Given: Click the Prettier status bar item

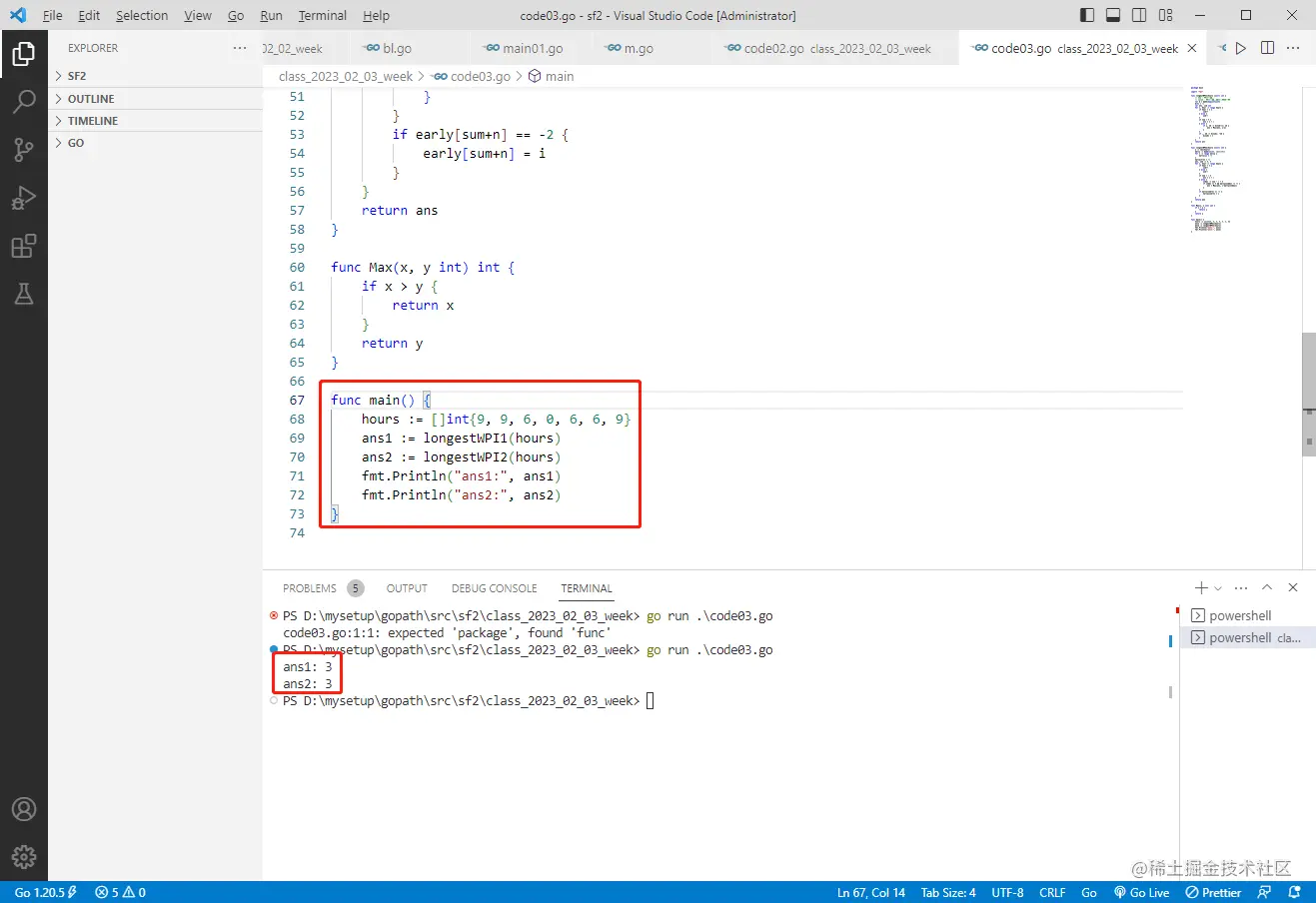Looking at the screenshot, I should pyautogui.click(x=1213, y=892).
